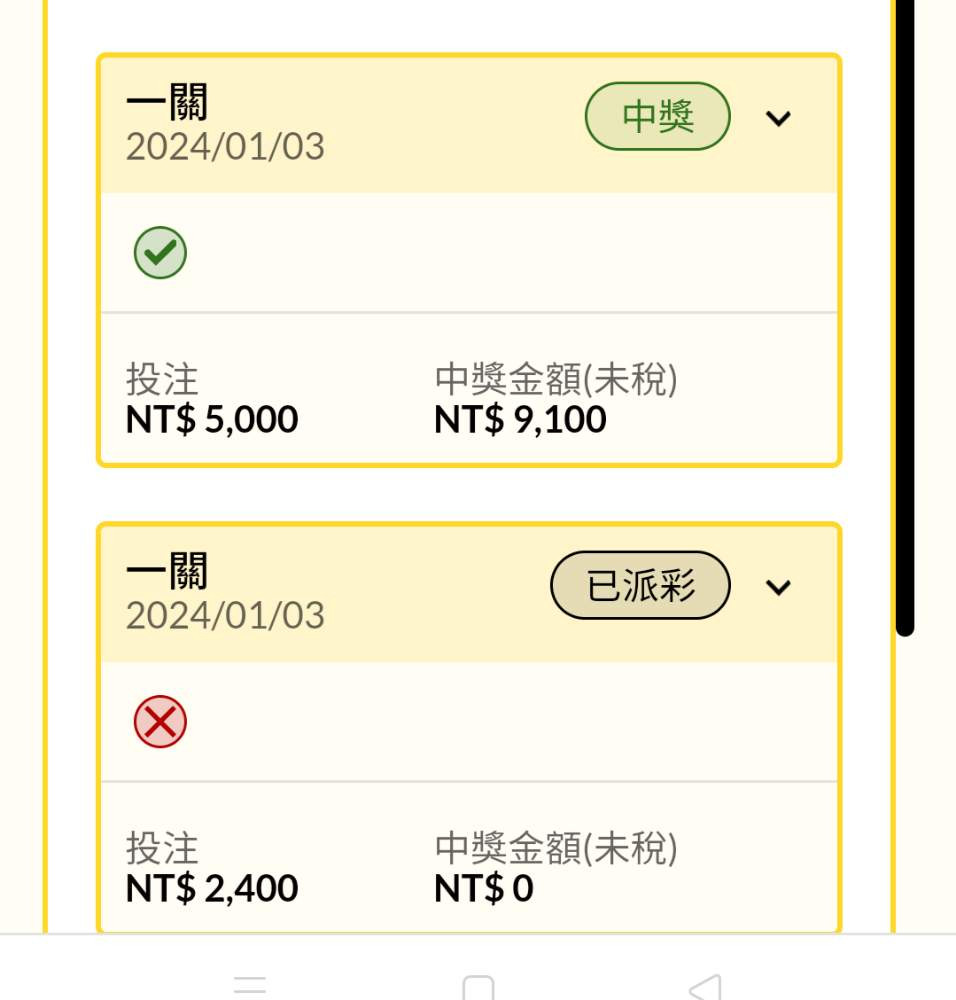The width and height of the screenshot is (956, 1000).
Task: Tap the Android back triangle icon
Action: click(706, 988)
